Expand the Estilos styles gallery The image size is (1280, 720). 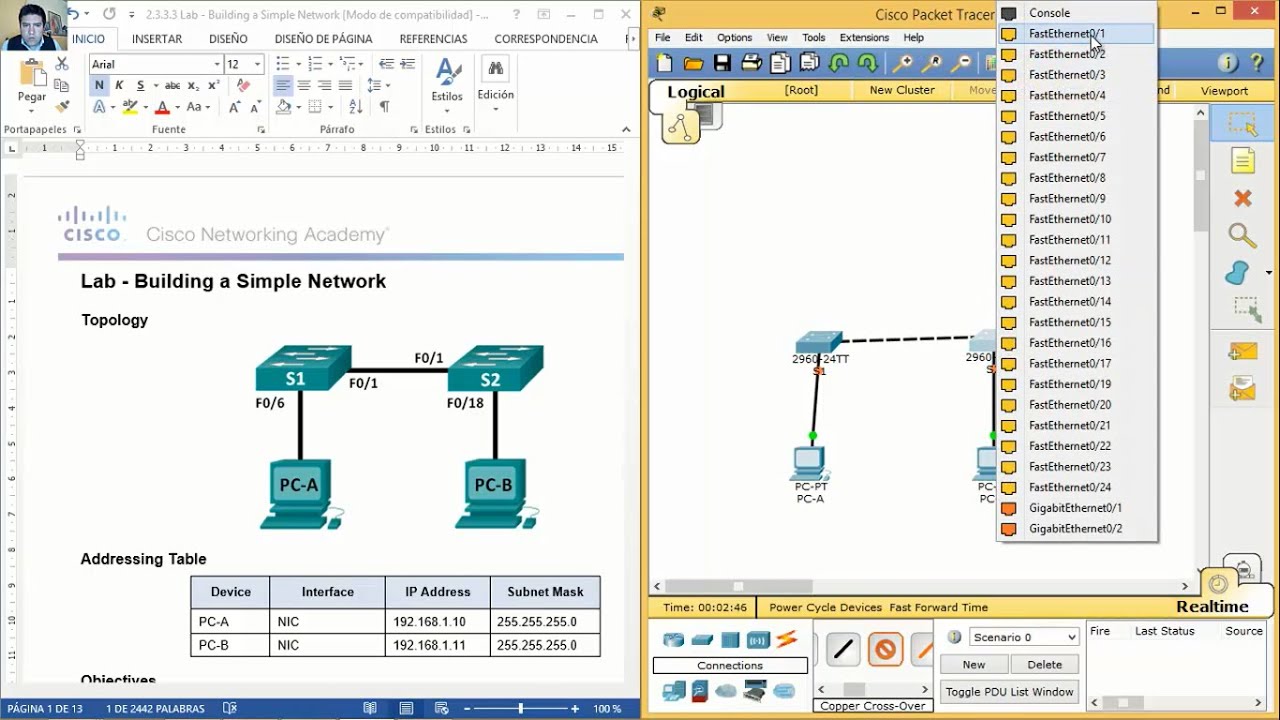tap(447, 86)
